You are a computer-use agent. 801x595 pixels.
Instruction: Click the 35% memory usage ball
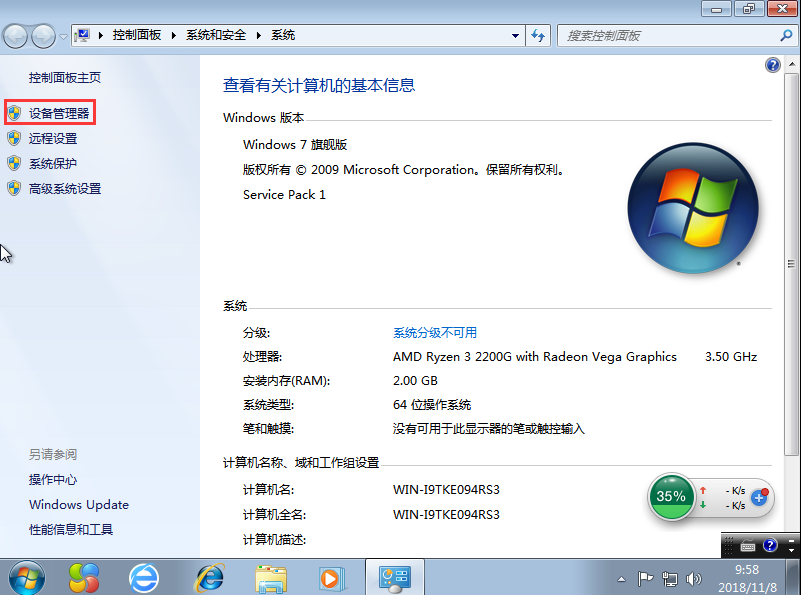pos(671,496)
